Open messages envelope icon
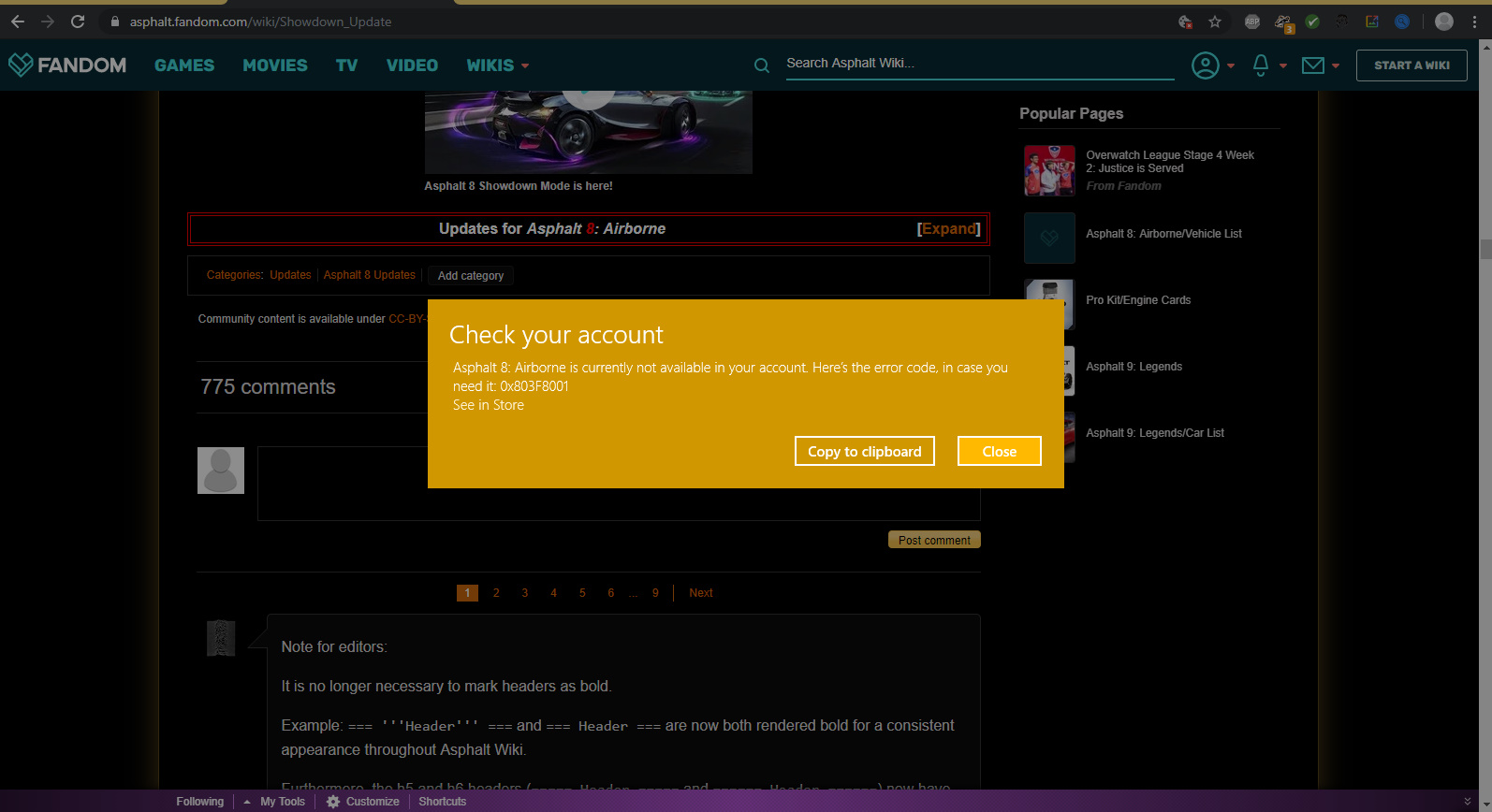This screenshot has width=1492, height=812. click(1313, 65)
